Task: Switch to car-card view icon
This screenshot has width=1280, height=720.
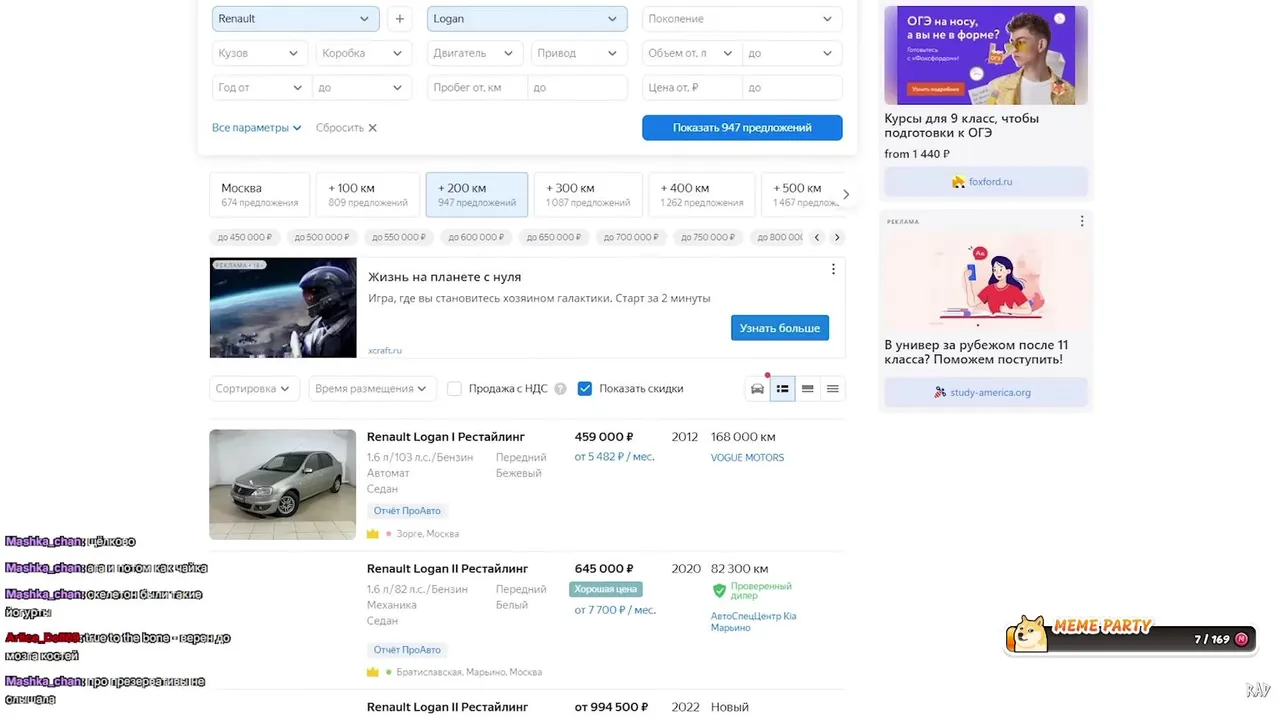Action: coord(758,389)
